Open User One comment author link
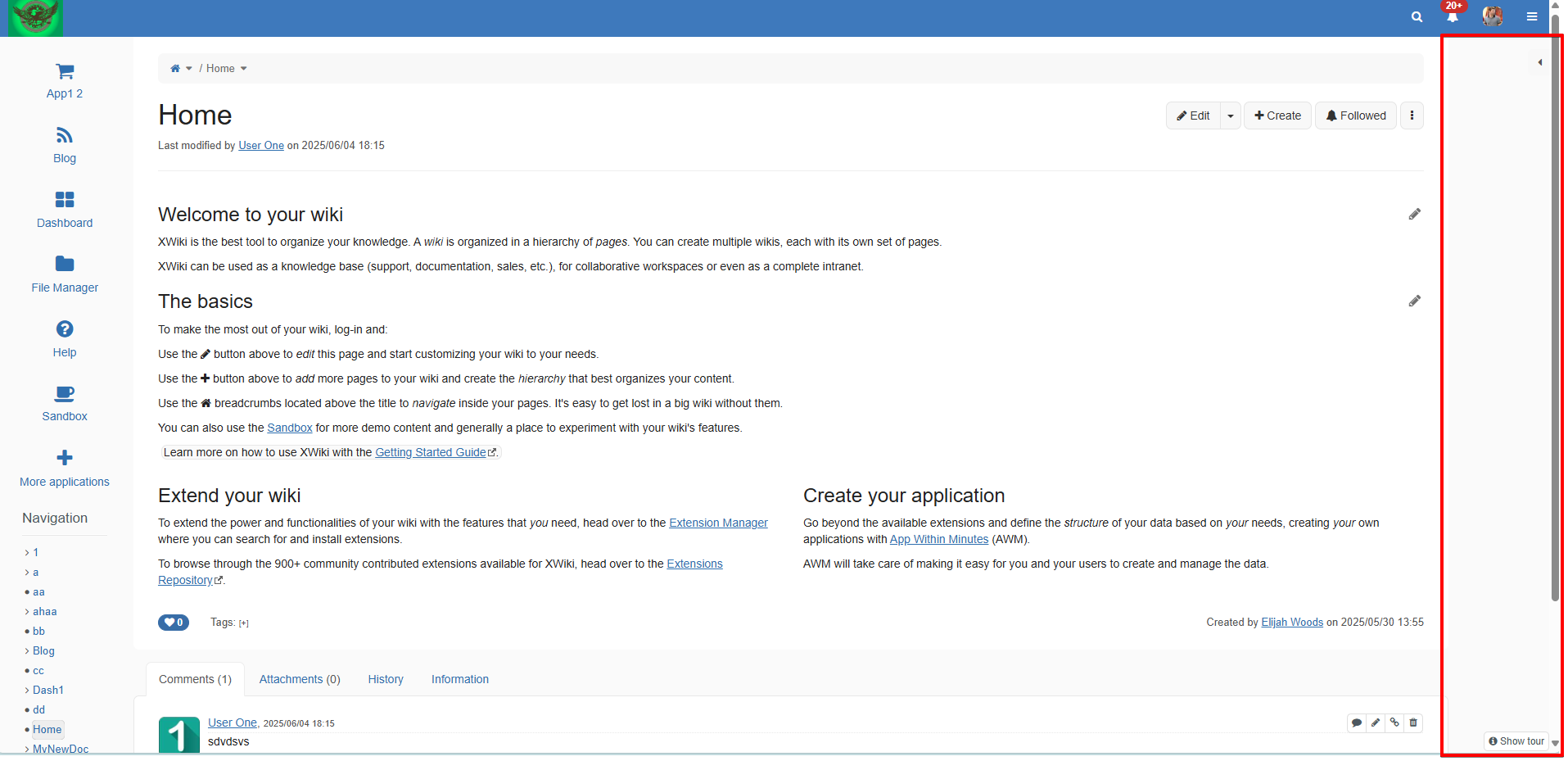 point(233,722)
